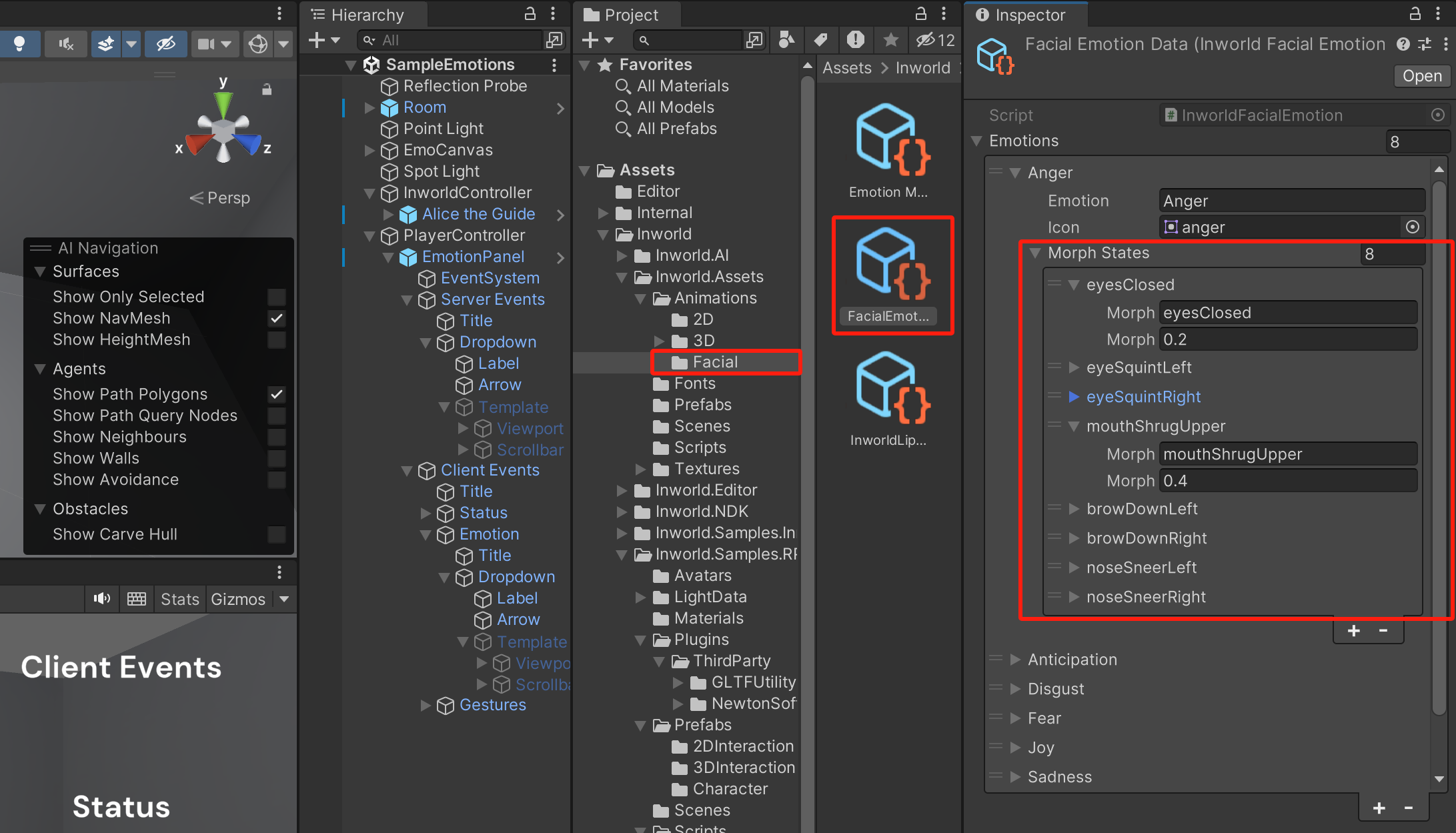Screen dimensions: 1456x833
Task: Open Project create plus menu
Action: [x=598, y=40]
